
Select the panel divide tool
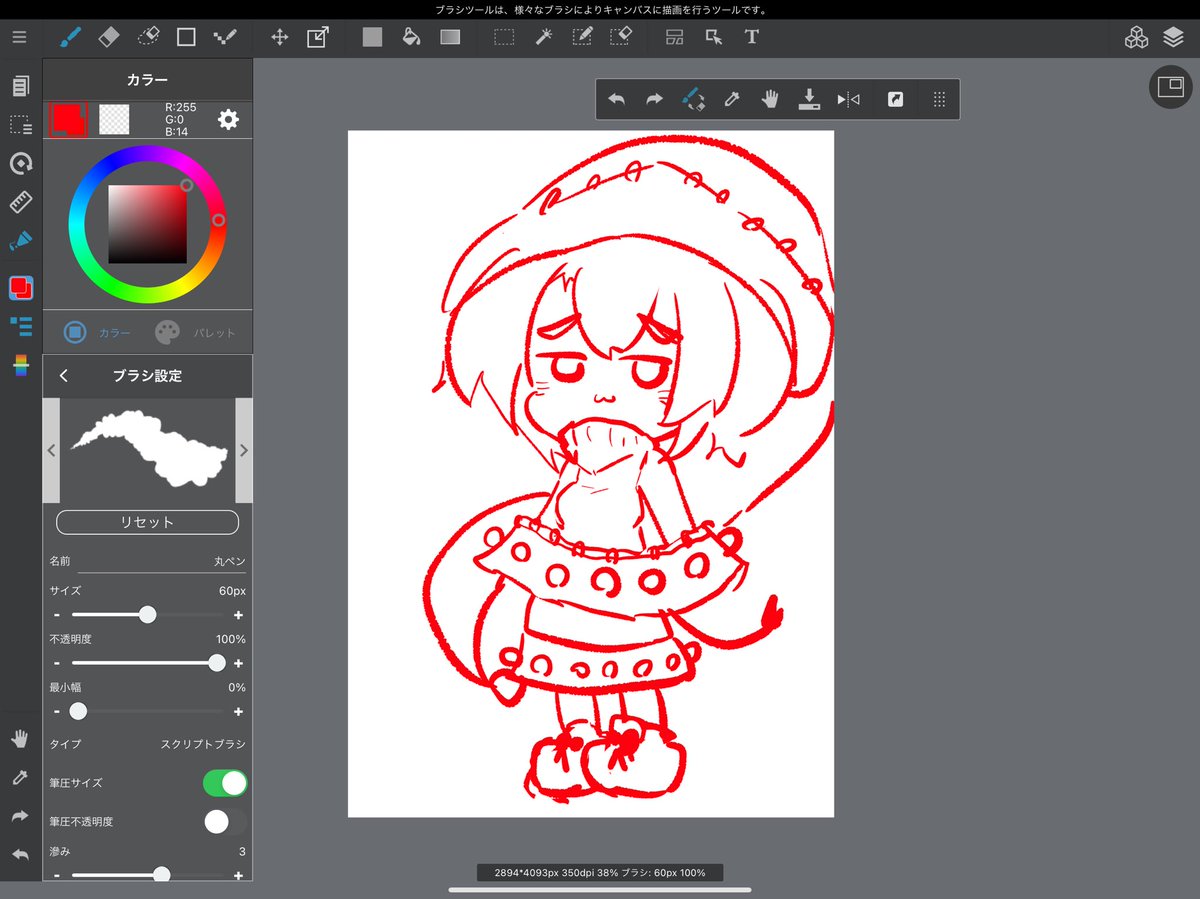click(x=675, y=37)
